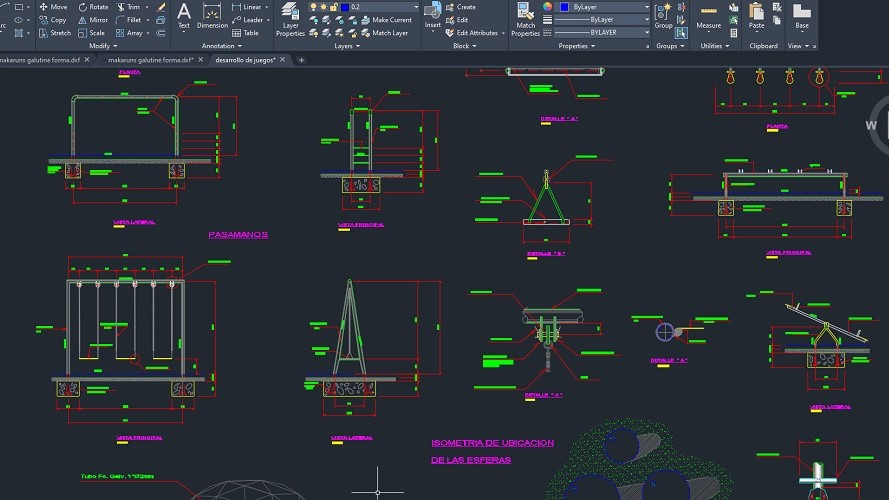This screenshot has width=889, height=500.
Task: Open the Linear dimension dropdown arrow
Action: pyautogui.click(x=266, y=7)
